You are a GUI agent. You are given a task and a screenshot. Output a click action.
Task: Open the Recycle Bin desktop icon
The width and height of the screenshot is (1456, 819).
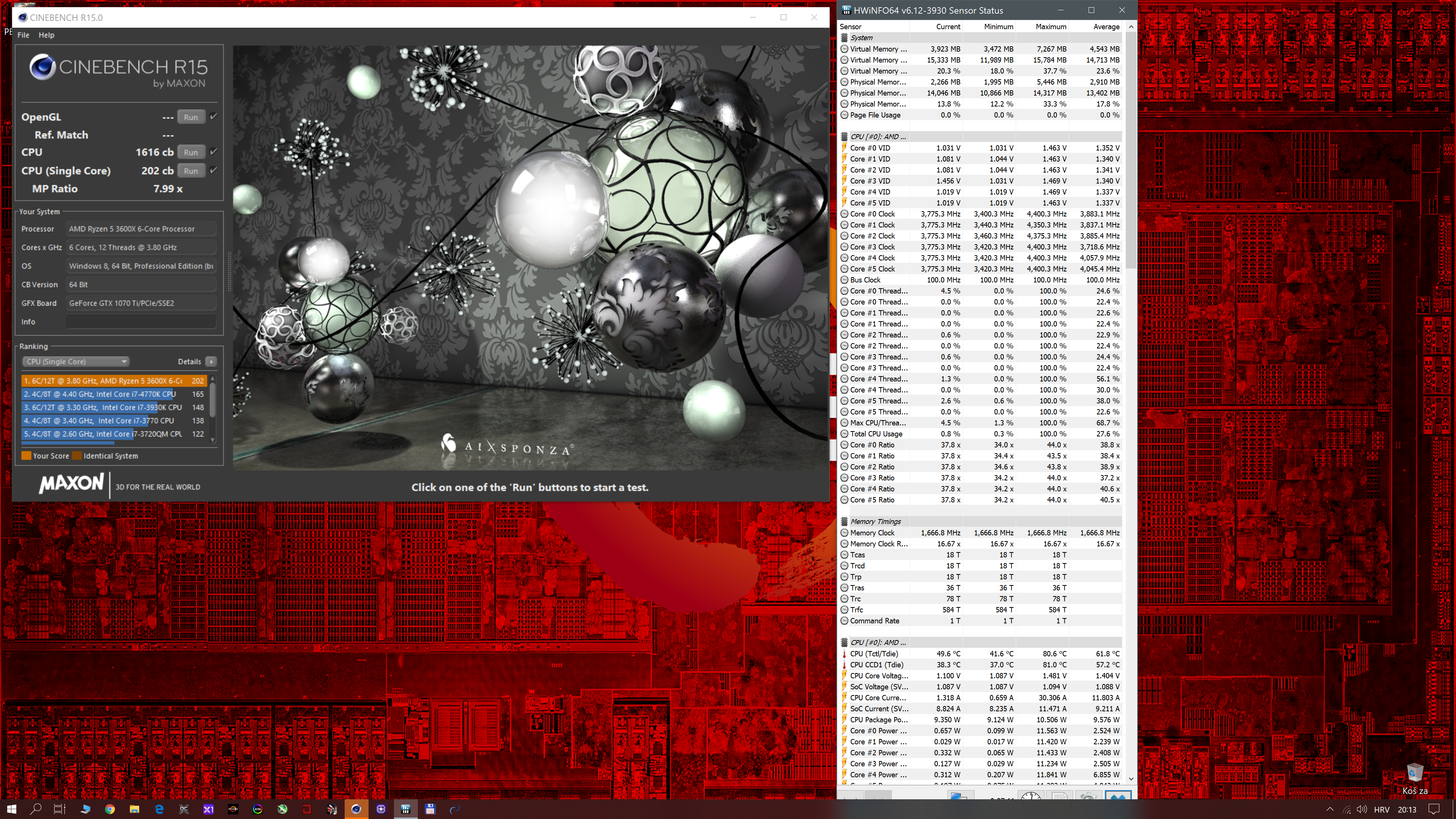1415,779
